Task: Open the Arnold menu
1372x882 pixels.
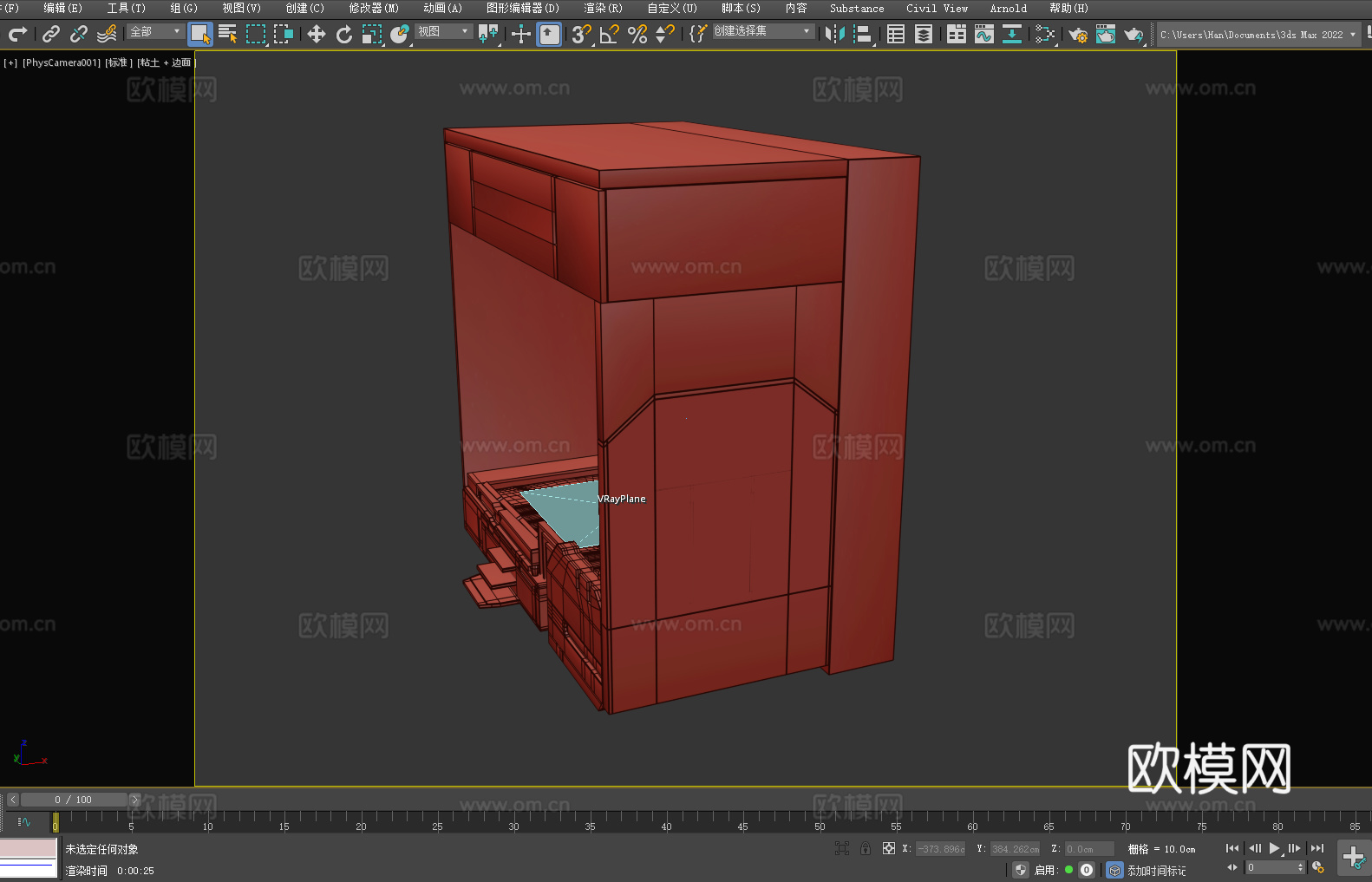Action: point(1008,8)
